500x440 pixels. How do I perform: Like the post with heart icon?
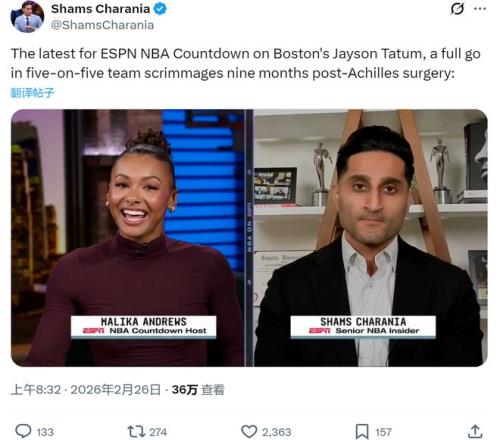tap(249, 432)
